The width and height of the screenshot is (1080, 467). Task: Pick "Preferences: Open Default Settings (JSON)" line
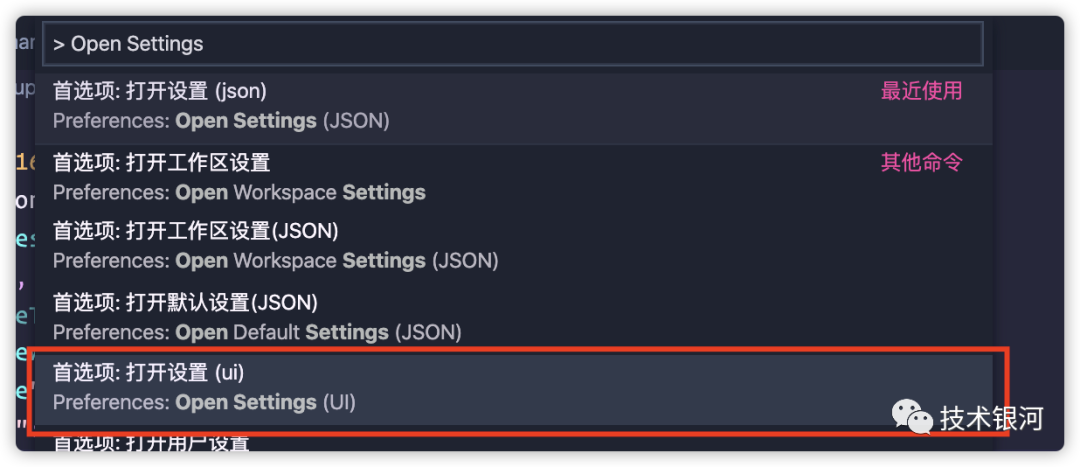point(257,333)
